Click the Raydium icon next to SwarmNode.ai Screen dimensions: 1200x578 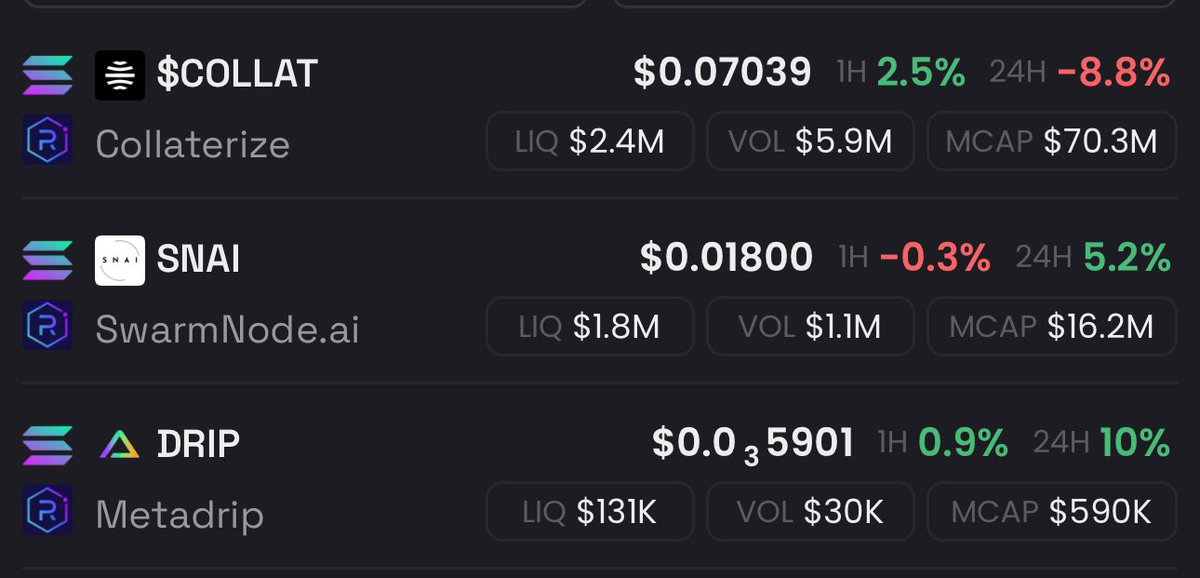[47, 327]
